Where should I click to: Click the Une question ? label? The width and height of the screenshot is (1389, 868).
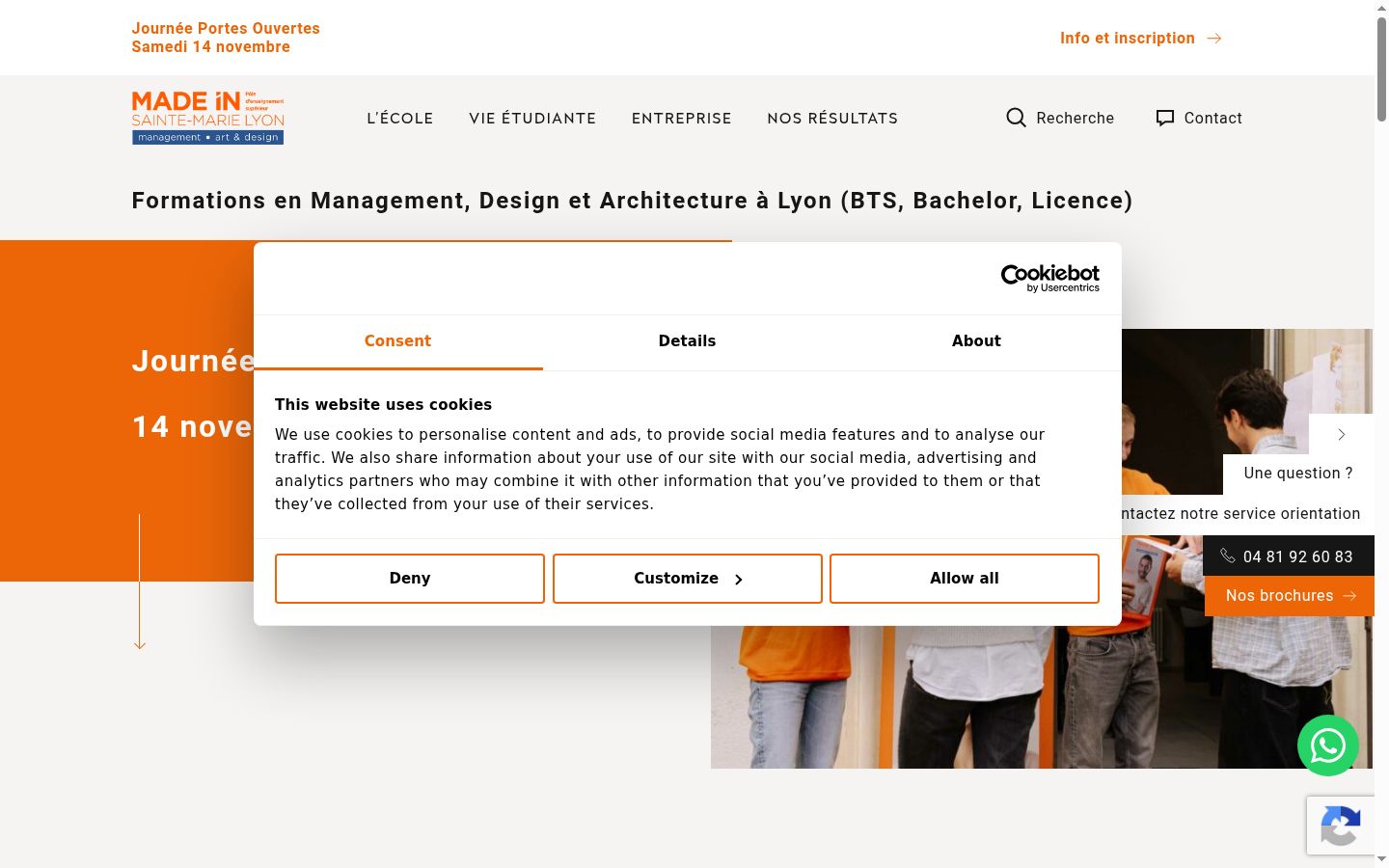1298,474
